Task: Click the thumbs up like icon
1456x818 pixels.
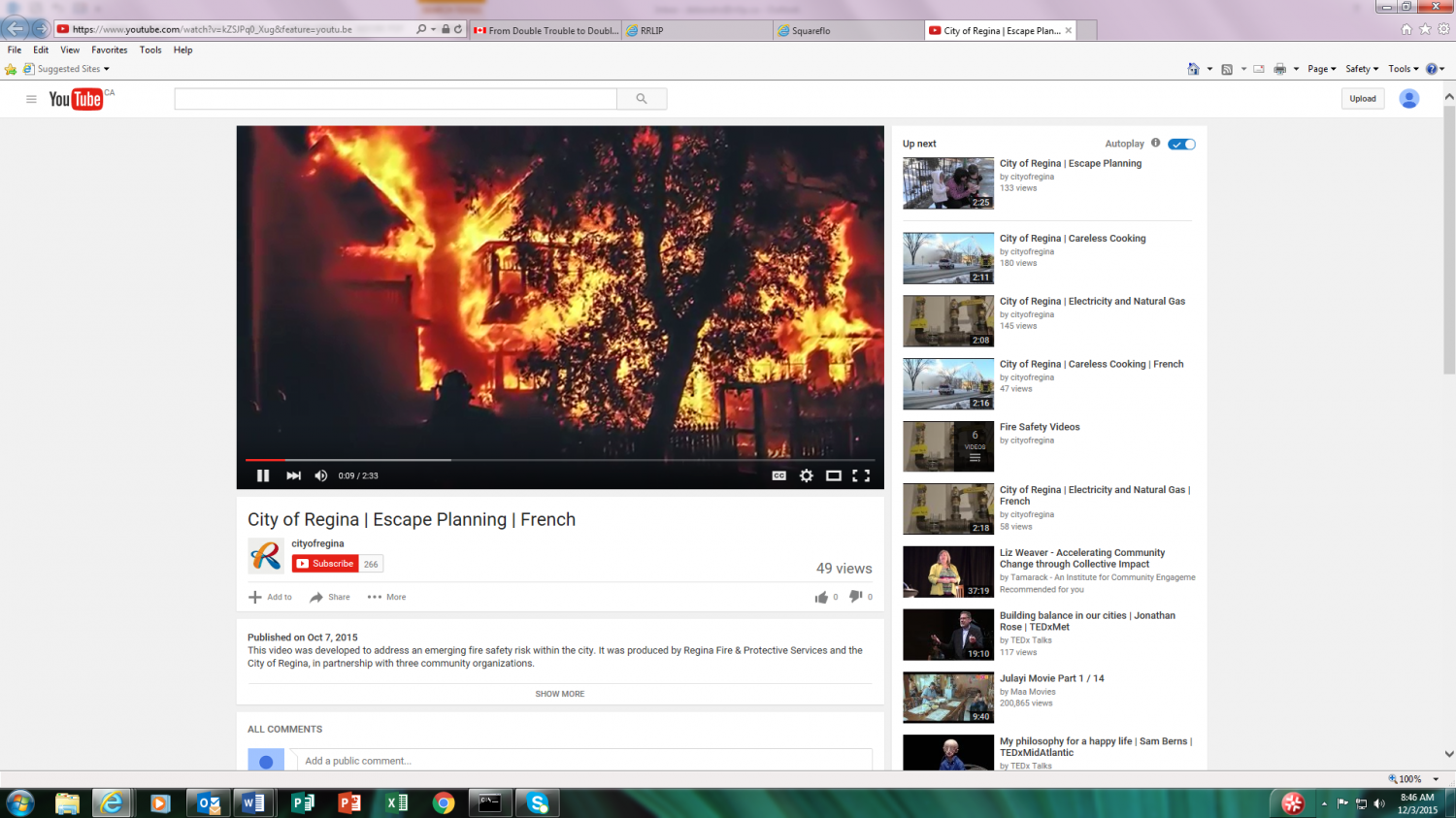Action: pyautogui.click(x=821, y=597)
